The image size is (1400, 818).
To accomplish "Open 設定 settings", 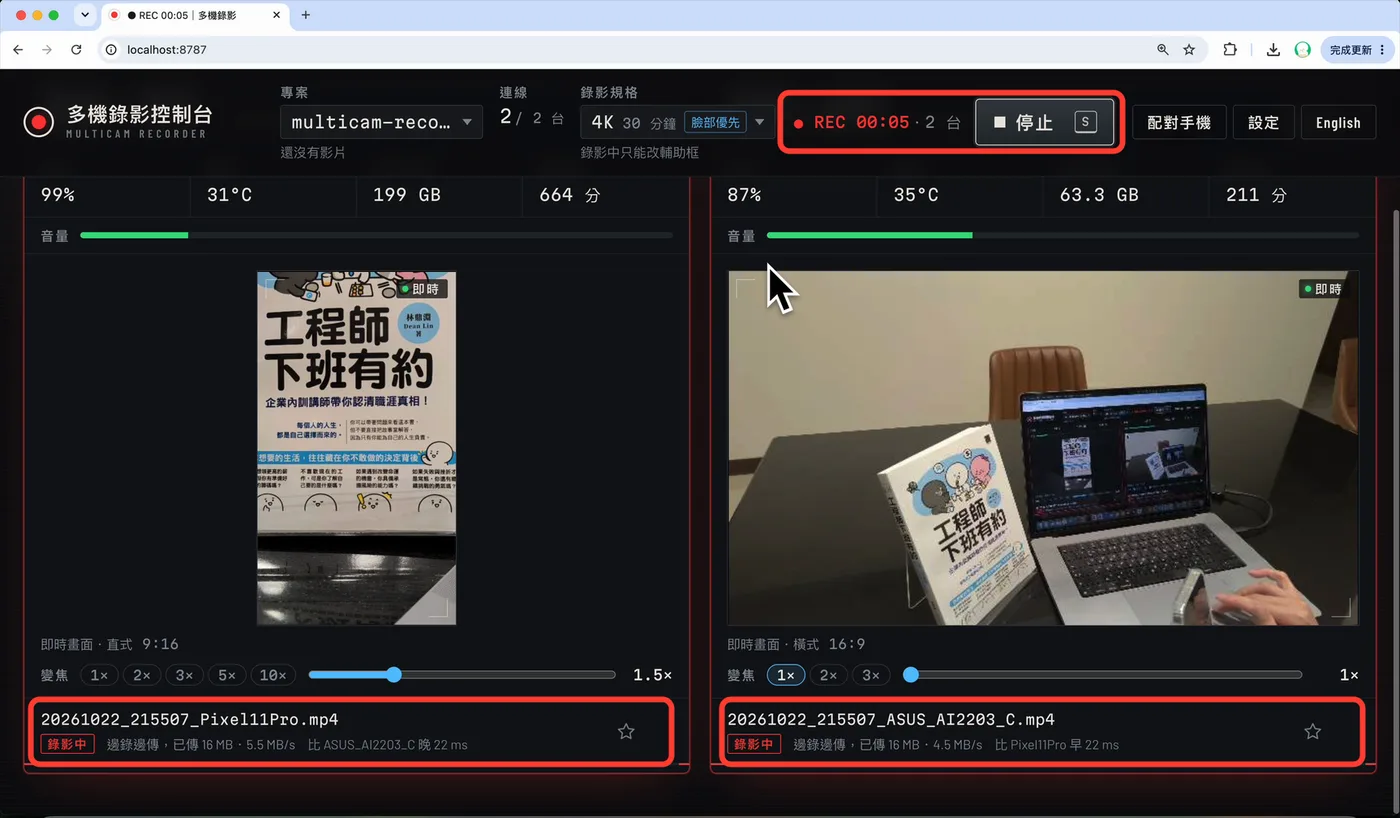I will coord(1263,122).
